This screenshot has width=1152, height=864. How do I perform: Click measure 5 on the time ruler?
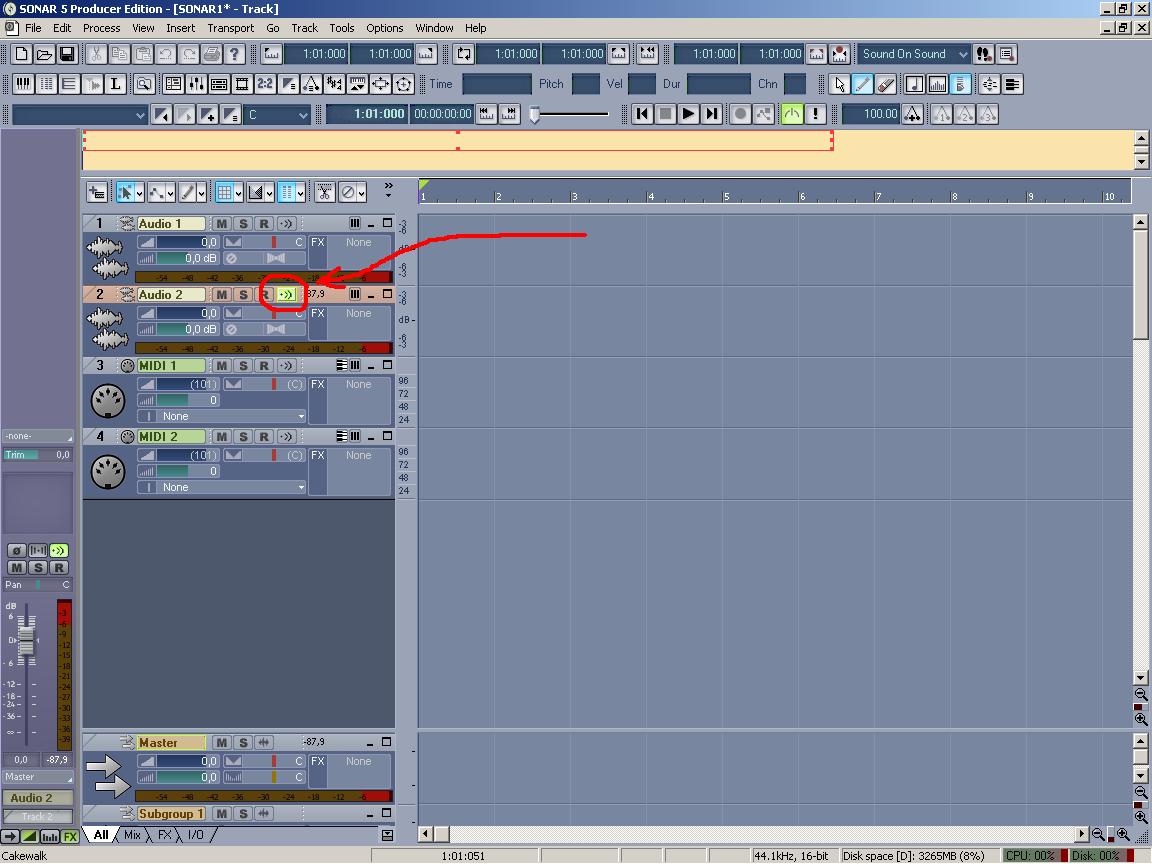coord(726,196)
